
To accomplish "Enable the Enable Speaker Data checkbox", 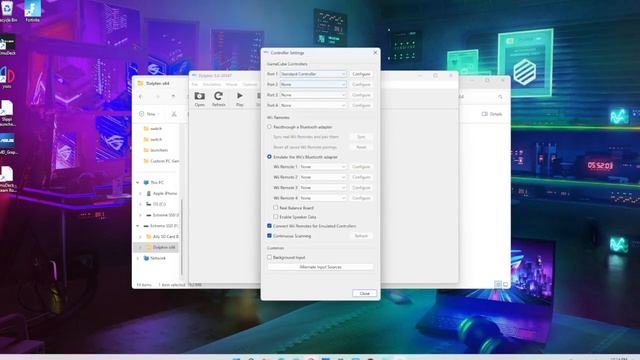I will click(x=276, y=217).
